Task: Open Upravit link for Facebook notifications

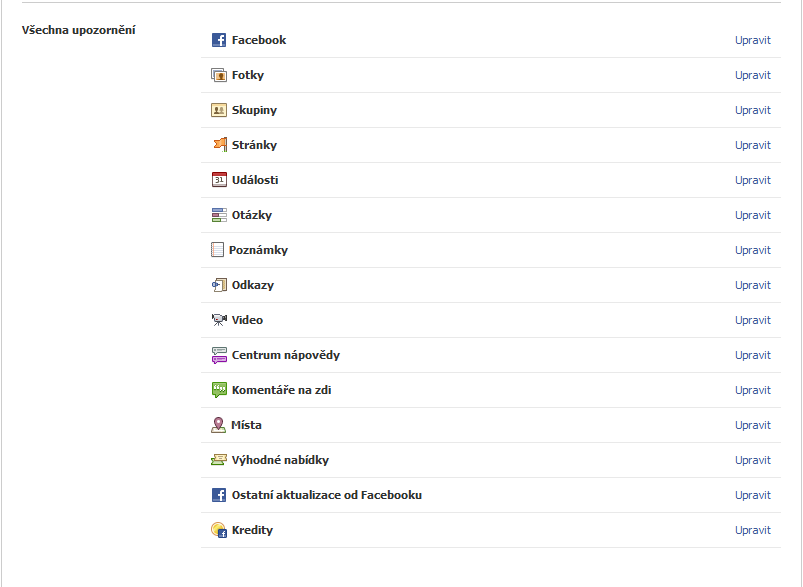Action: [753, 40]
